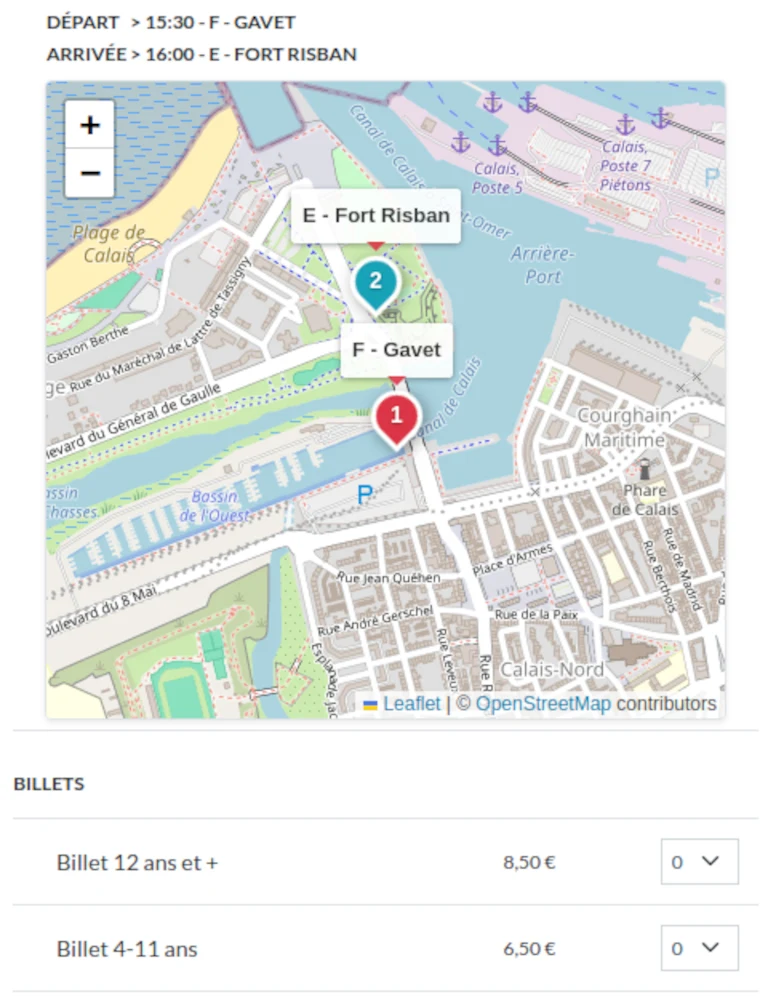This screenshot has height=1000, width=768.
Task: Click the red marker numbered 1
Action: pyautogui.click(x=396, y=416)
